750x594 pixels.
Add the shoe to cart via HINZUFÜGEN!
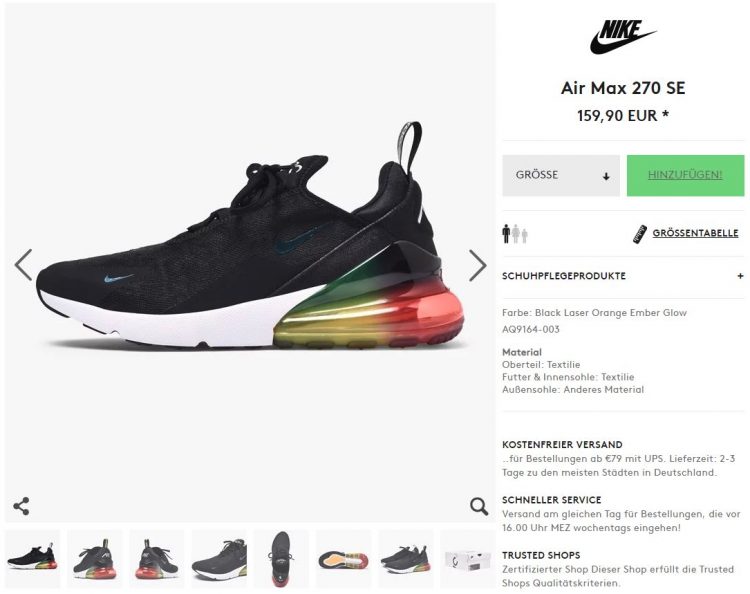[x=685, y=175]
